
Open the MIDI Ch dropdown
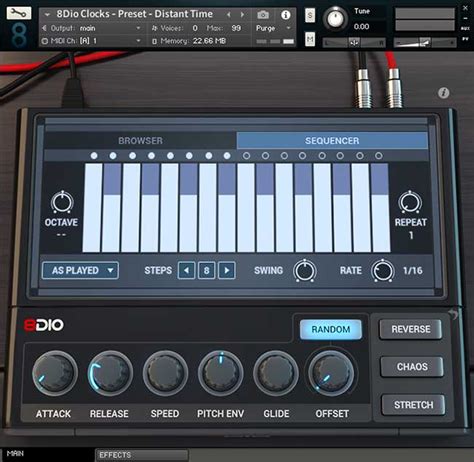[92, 41]
